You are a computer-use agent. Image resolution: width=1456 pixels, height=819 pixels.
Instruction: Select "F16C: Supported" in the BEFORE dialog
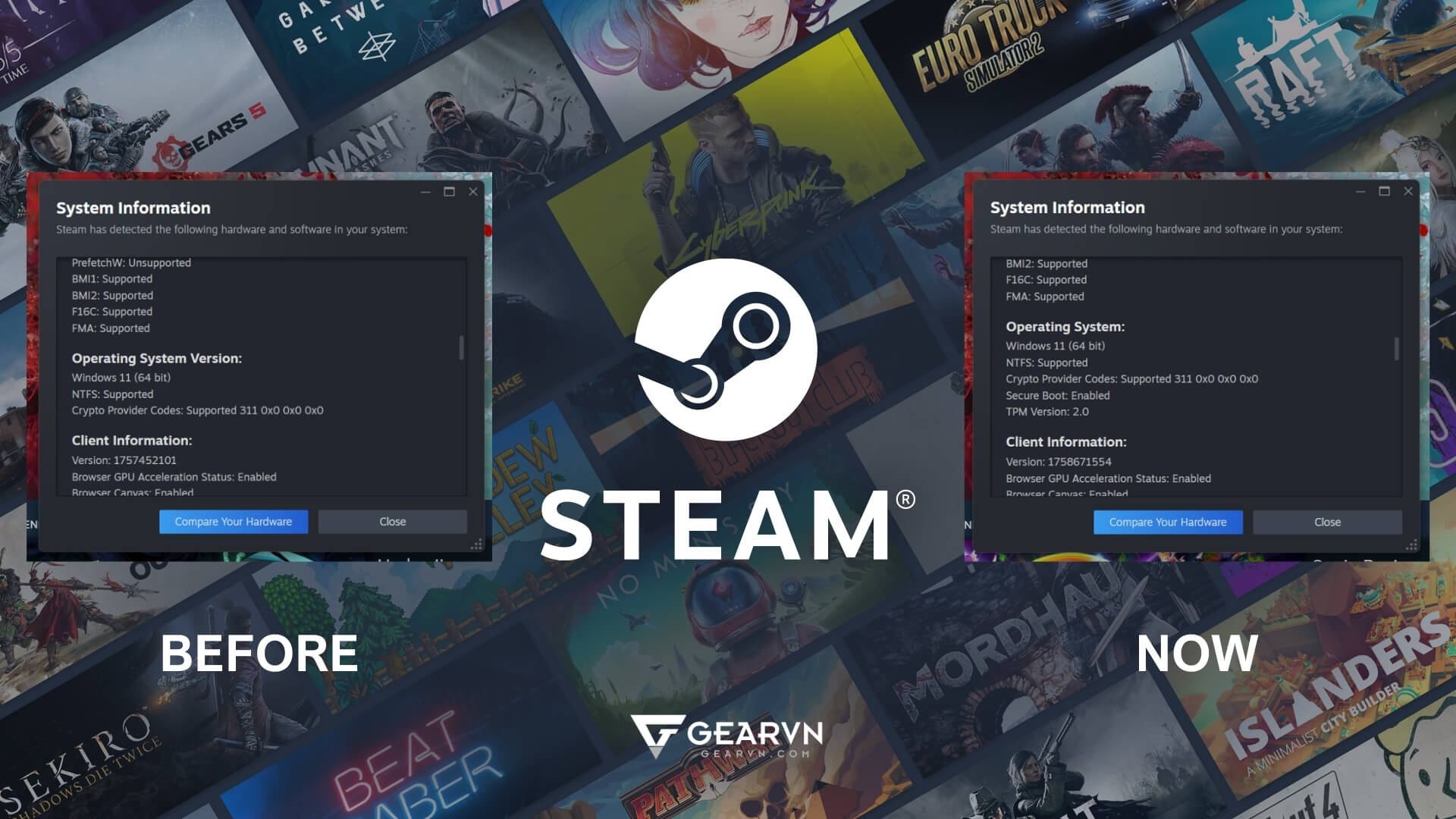pos(112,312)
